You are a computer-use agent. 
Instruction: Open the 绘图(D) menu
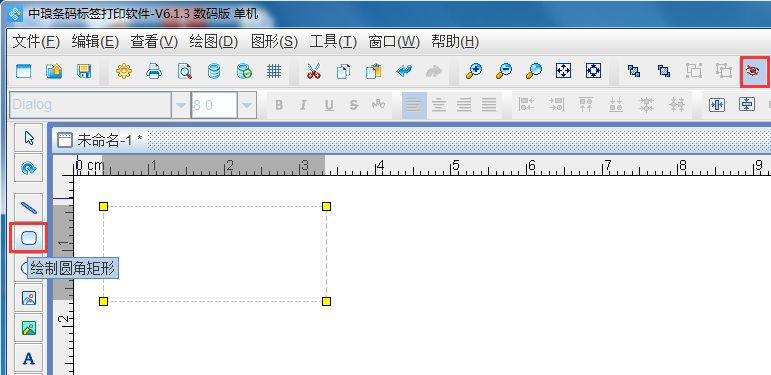pos(213,42)
